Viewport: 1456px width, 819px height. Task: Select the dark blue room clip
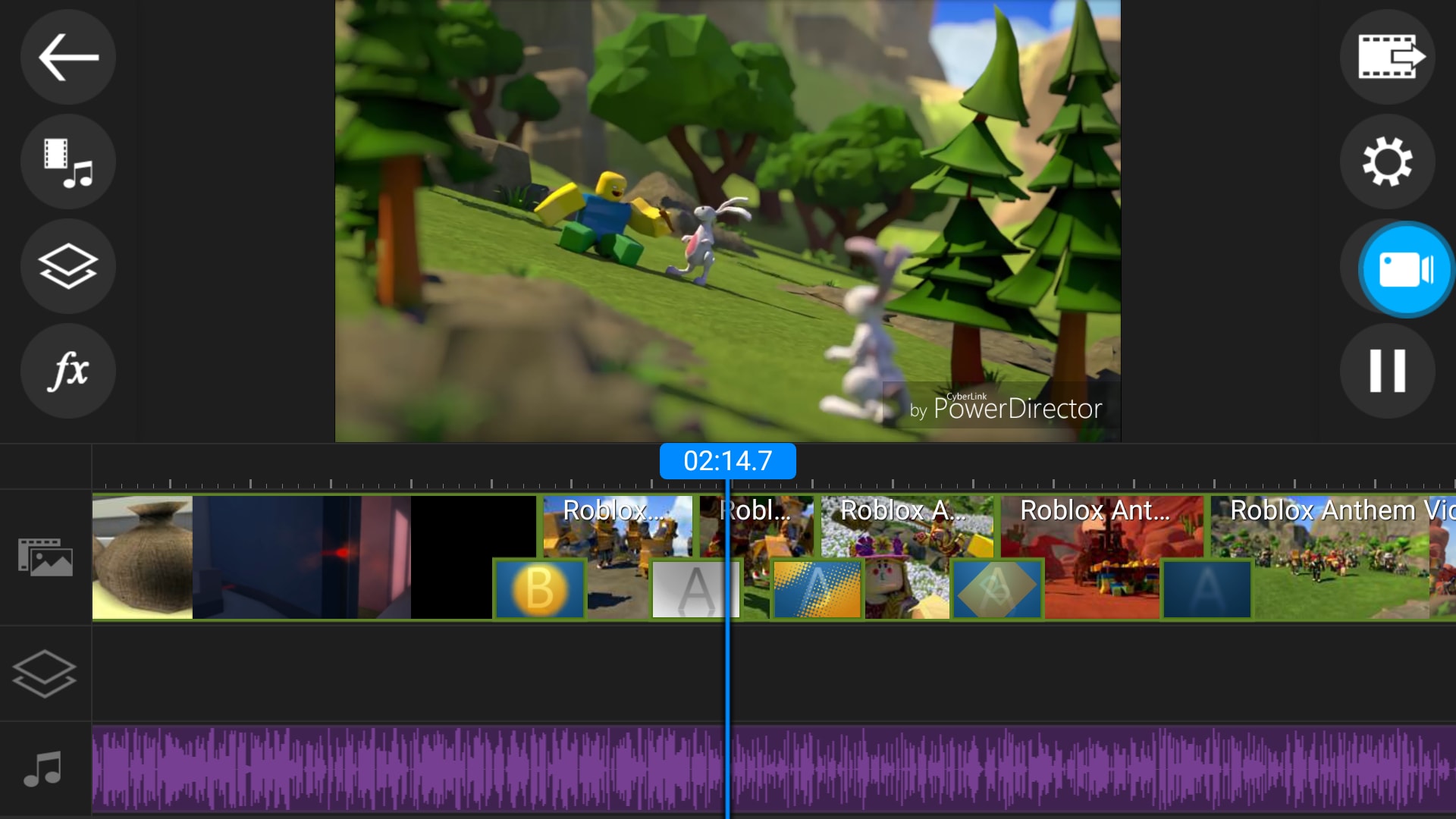coord(302,557)
